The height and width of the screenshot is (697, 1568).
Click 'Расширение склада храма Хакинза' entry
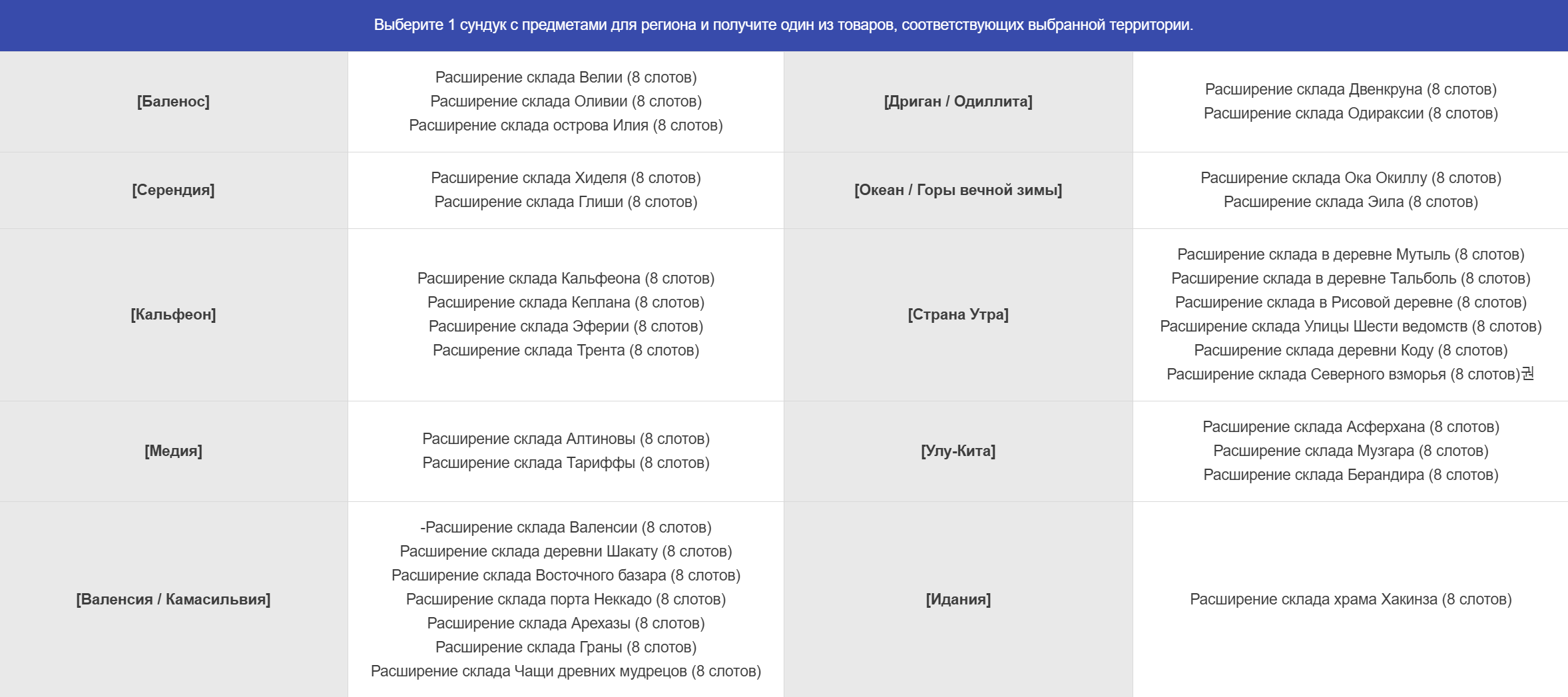1351,599
